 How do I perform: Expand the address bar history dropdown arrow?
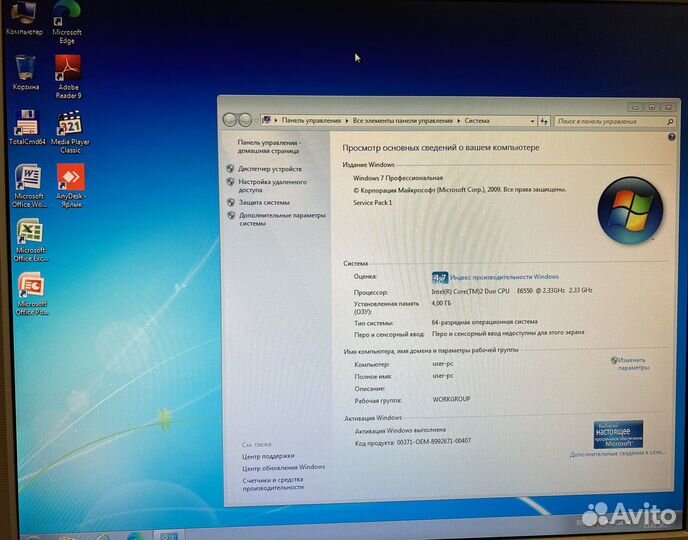point(532,121)
